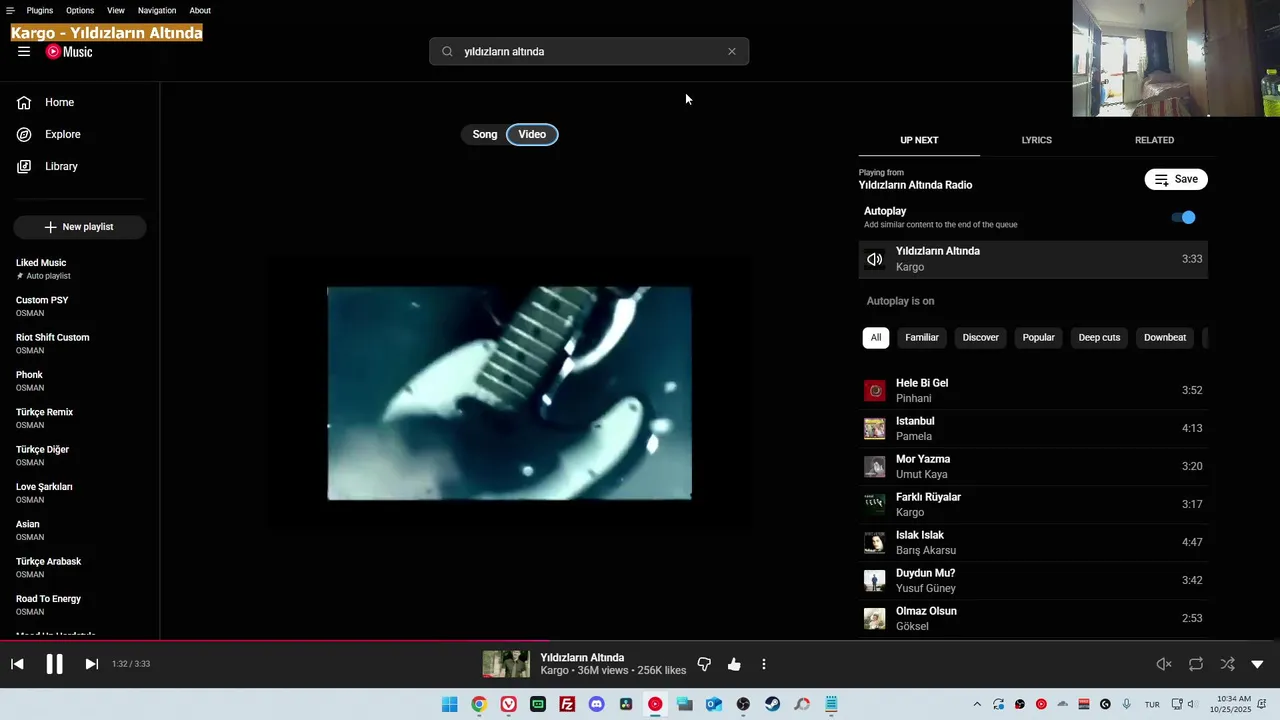The image size is (1280, 720).
Task: Click the search magnifier icon
Action: [447, 52]
